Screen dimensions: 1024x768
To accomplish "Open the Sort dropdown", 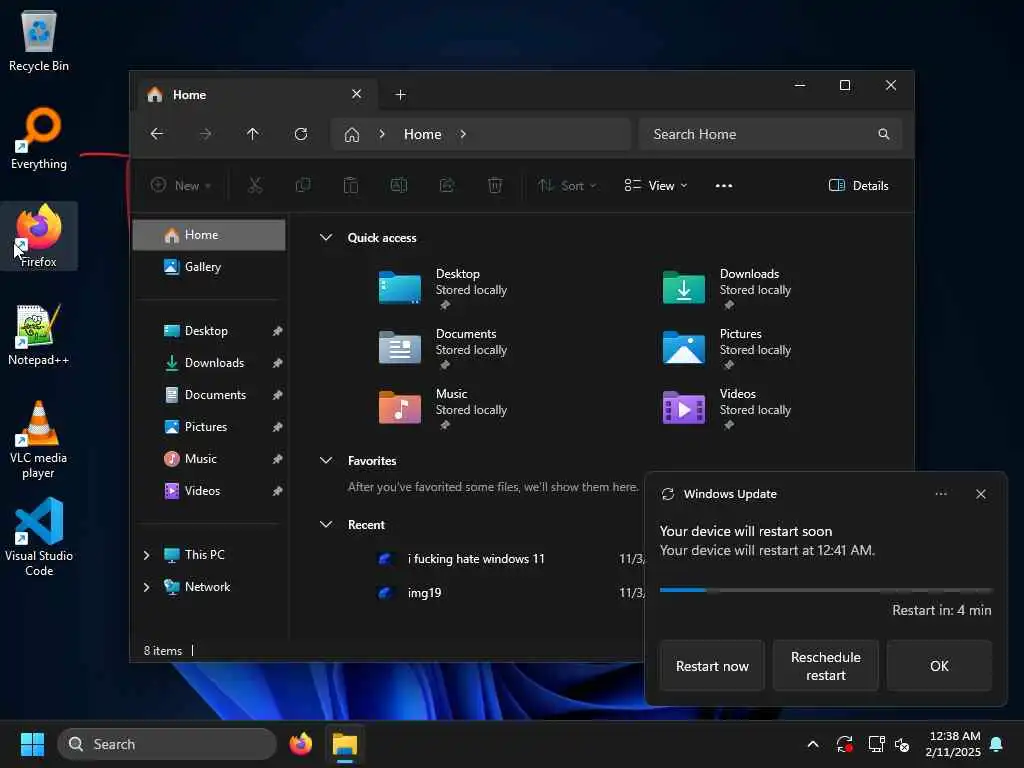I will pyautogui.click(x=567, y=185).
